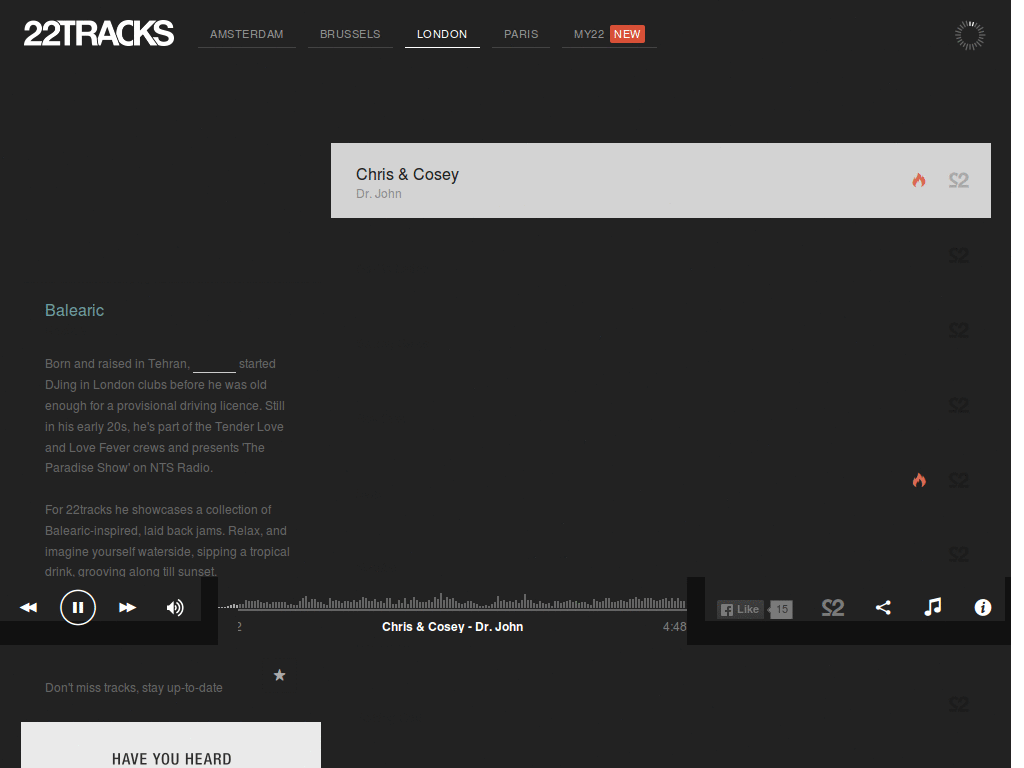Switch to the Brussels tab
Screen dimensions: 1024x768
coord(350,34)
